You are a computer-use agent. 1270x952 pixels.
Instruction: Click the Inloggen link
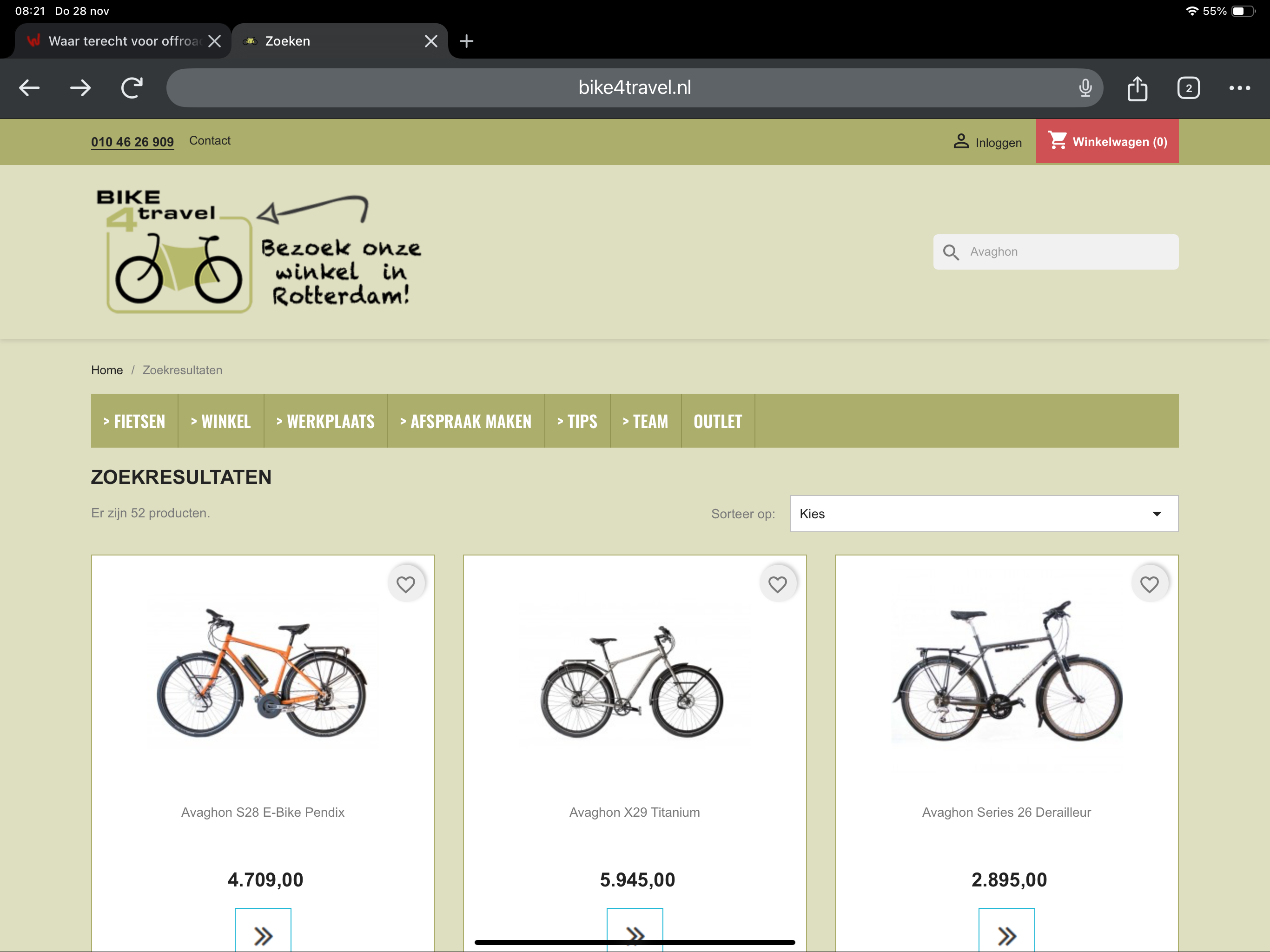click(987, 142)
